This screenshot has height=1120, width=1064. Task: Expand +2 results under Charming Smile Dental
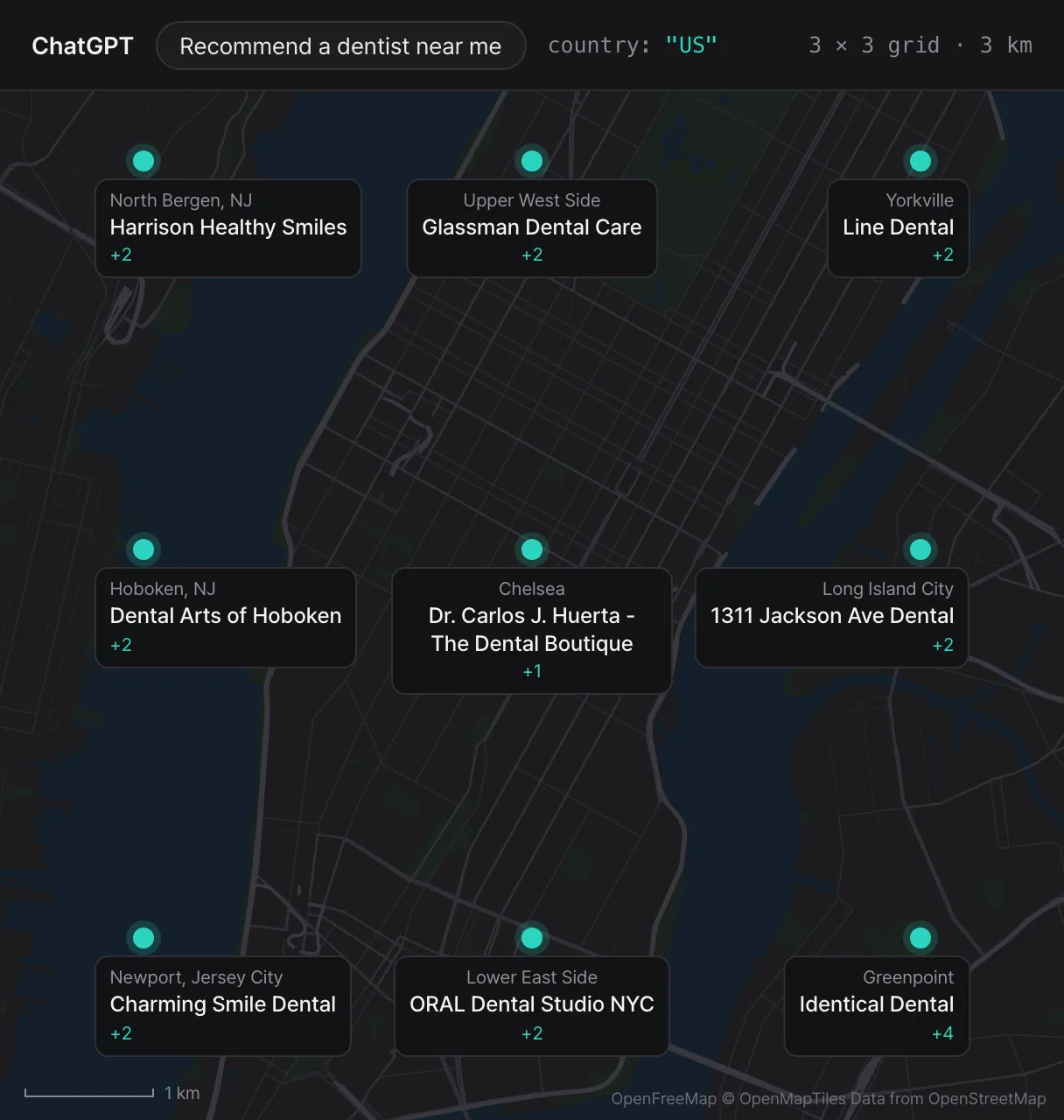pyautogui.click(x=121, y=1033)
